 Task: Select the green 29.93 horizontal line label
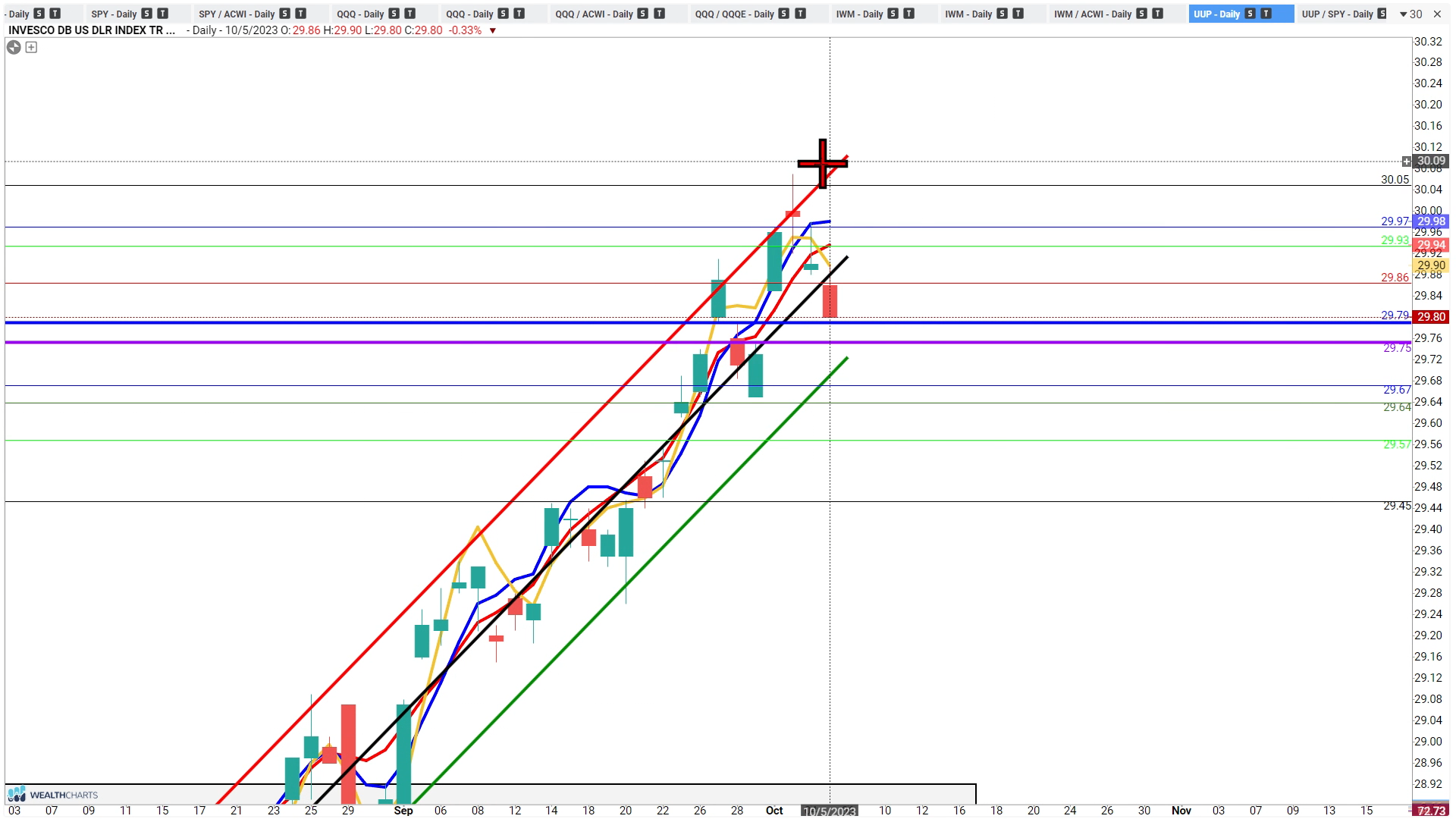(x=1395, y=240)
